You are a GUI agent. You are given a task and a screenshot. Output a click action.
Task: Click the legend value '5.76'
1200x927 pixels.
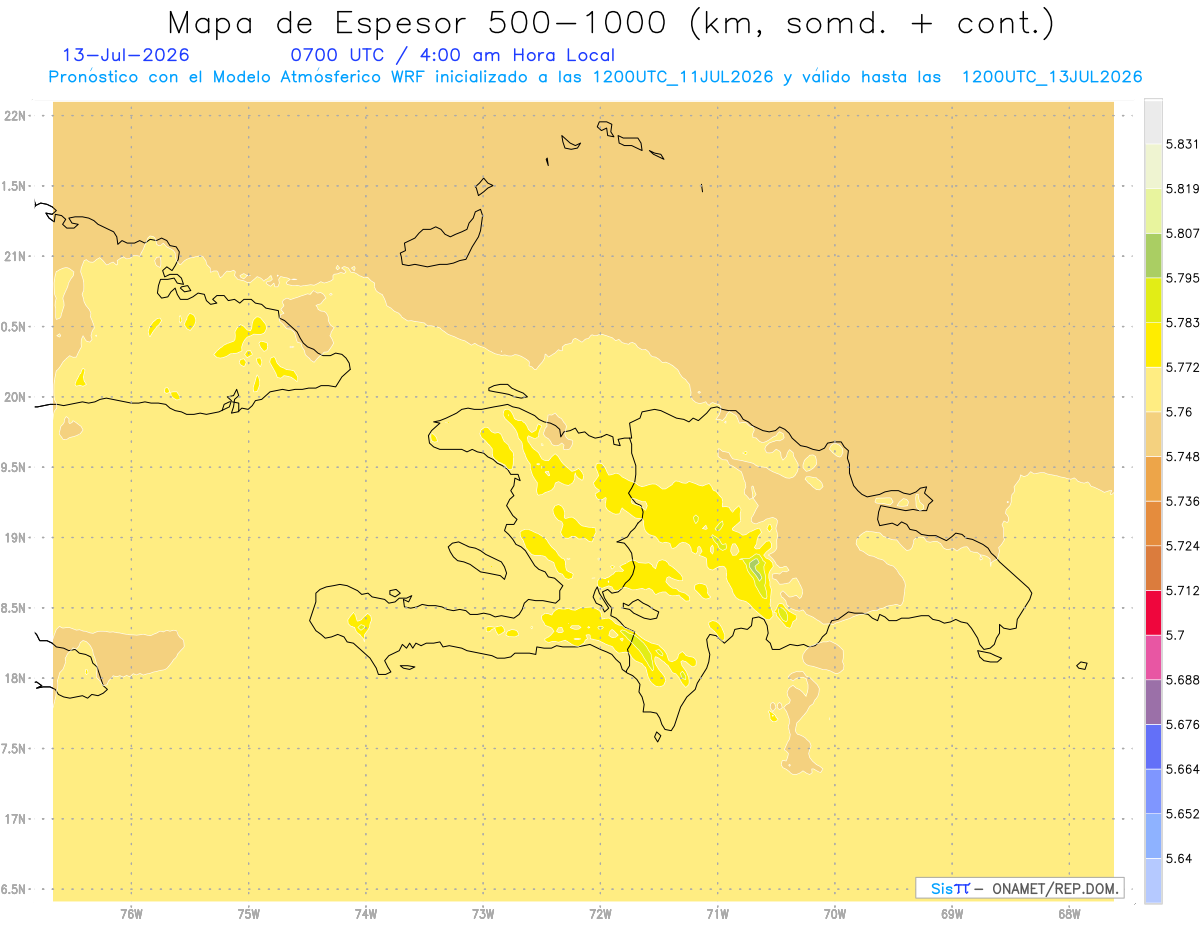click(1179, 412)
